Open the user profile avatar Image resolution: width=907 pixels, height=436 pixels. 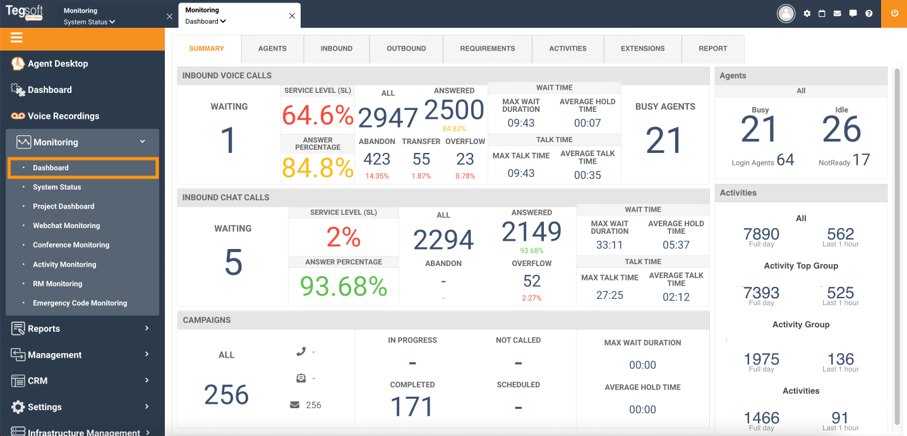[786, 13]
